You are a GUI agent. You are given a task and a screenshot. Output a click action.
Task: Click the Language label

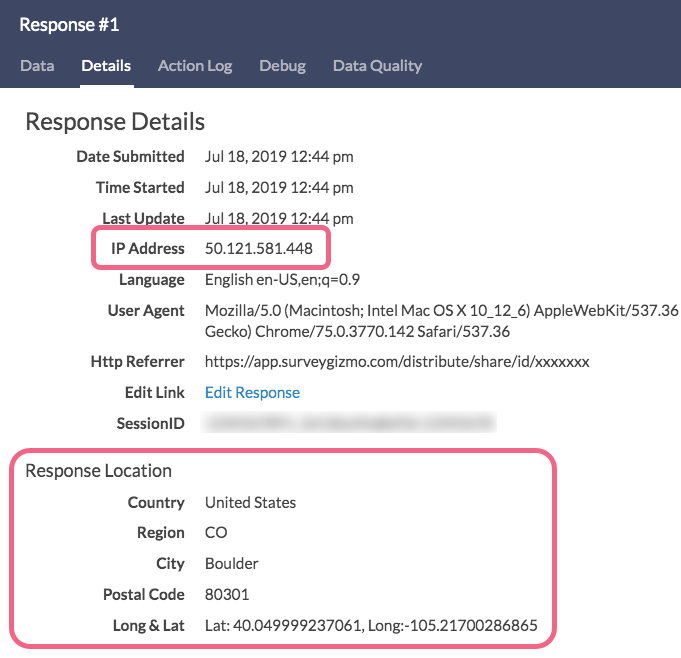[x=152, y=280]
